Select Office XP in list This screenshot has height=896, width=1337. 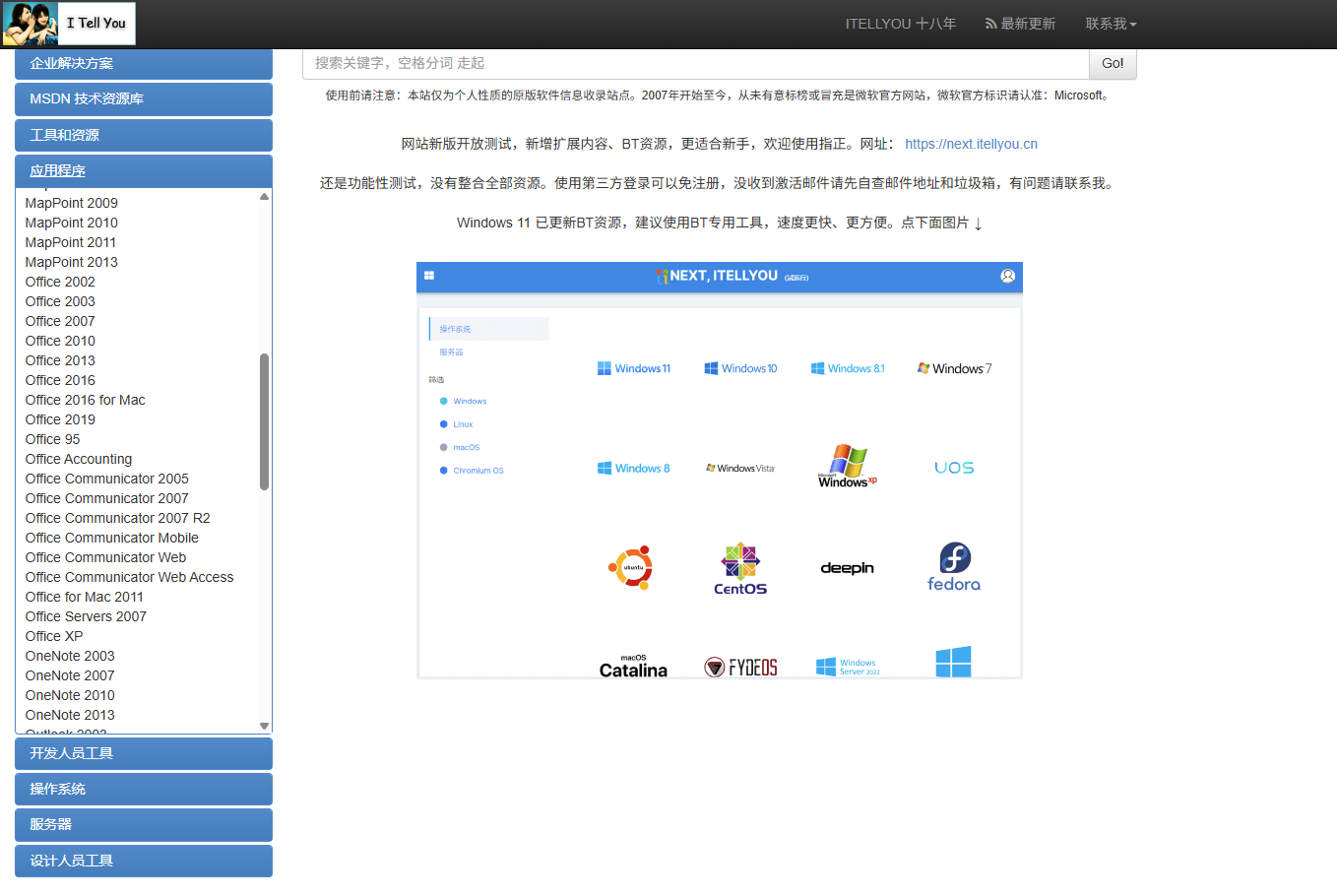click(x=54, y=636)
